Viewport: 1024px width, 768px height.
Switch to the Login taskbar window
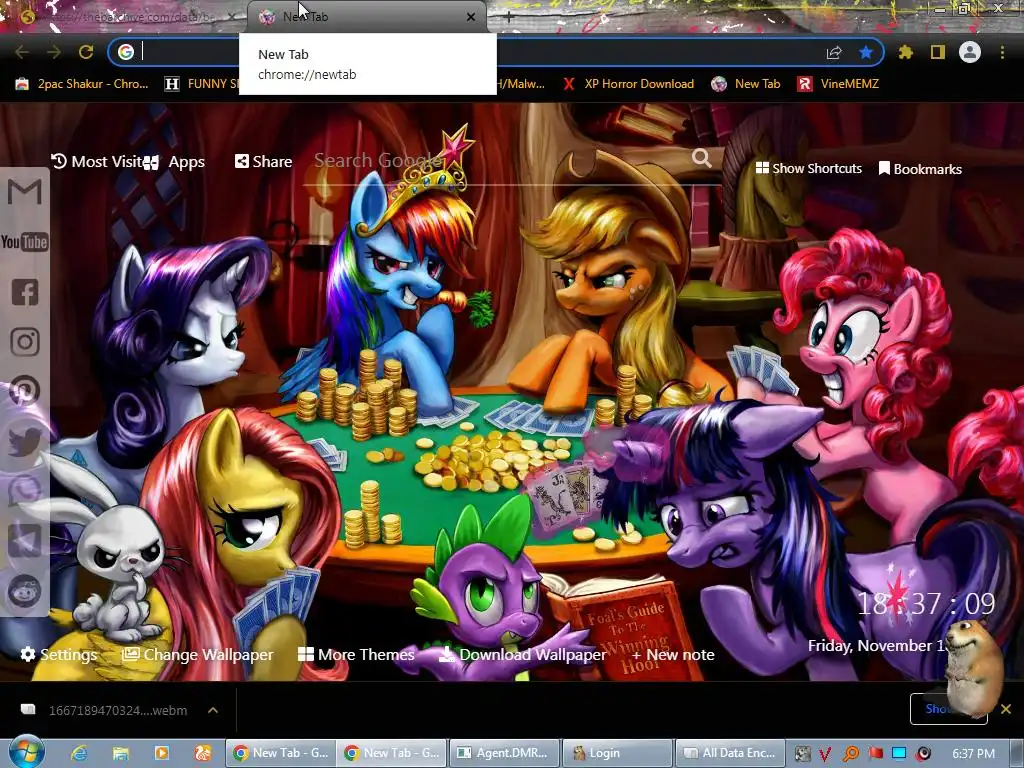coord(617,753)
